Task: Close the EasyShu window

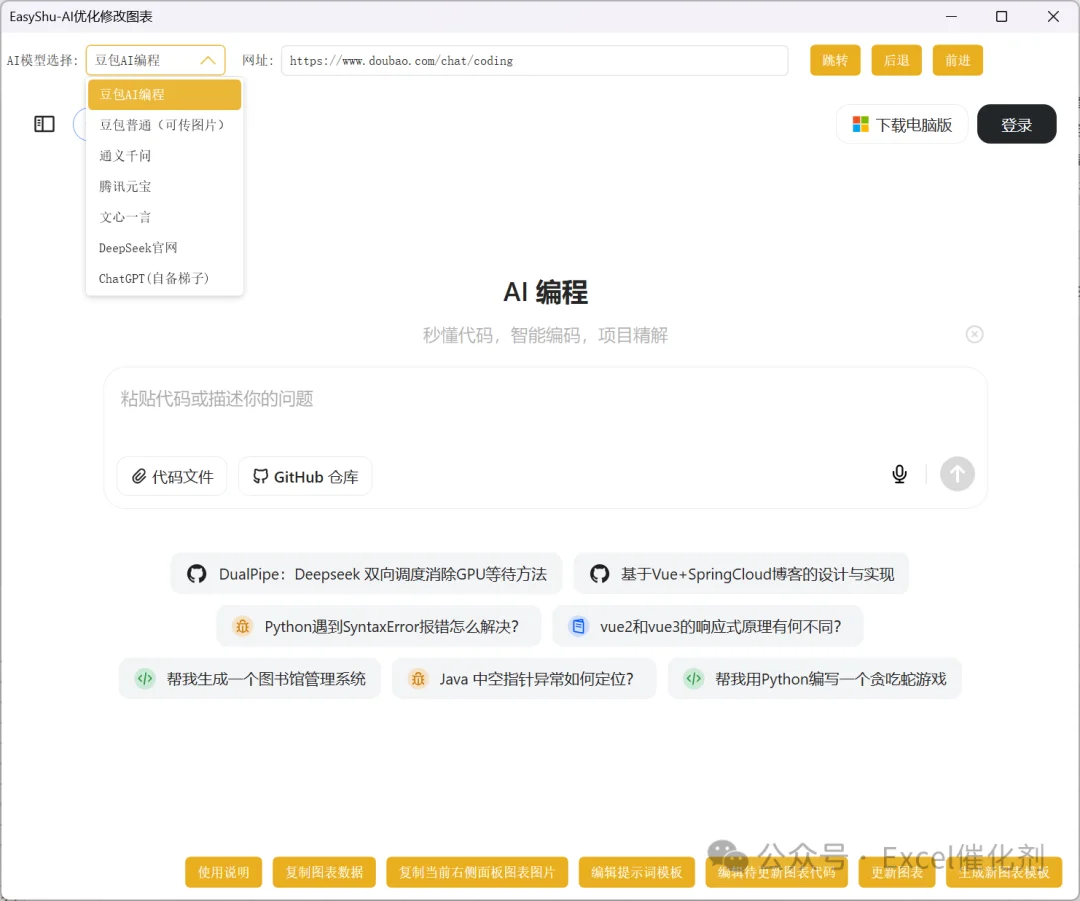Action: pos(1053,17)
